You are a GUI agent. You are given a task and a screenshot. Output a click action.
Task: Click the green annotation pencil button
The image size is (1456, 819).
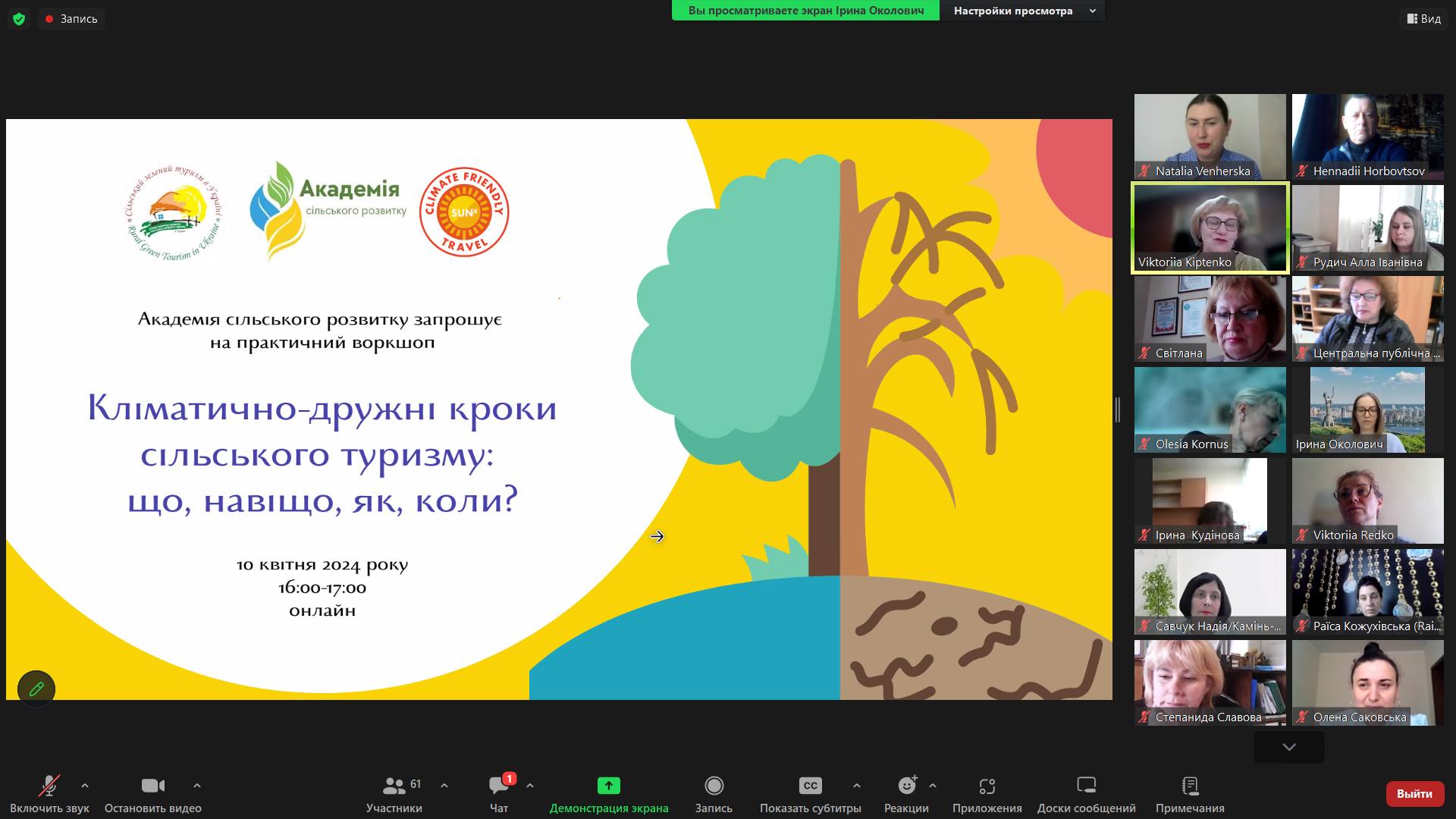pos(36,689)
